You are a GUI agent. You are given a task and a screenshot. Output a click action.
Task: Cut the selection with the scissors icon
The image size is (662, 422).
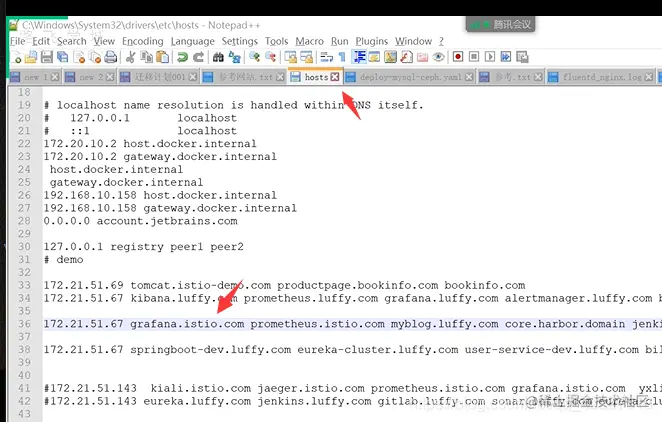pyautogui.click(x=130, y=57)
